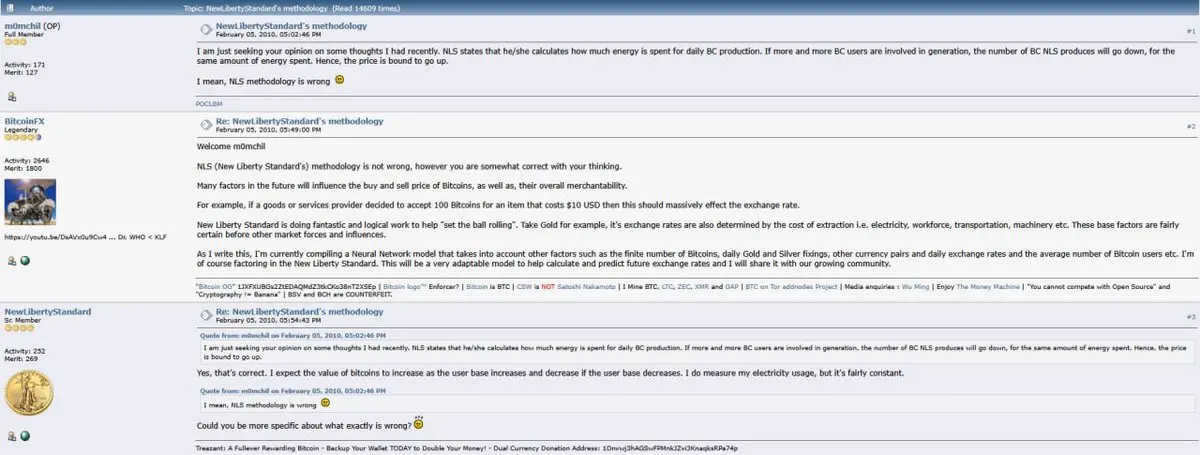
Task: Click the 'Legendary' rank under BitcoinFX
Action: click(x=20, y=130)
